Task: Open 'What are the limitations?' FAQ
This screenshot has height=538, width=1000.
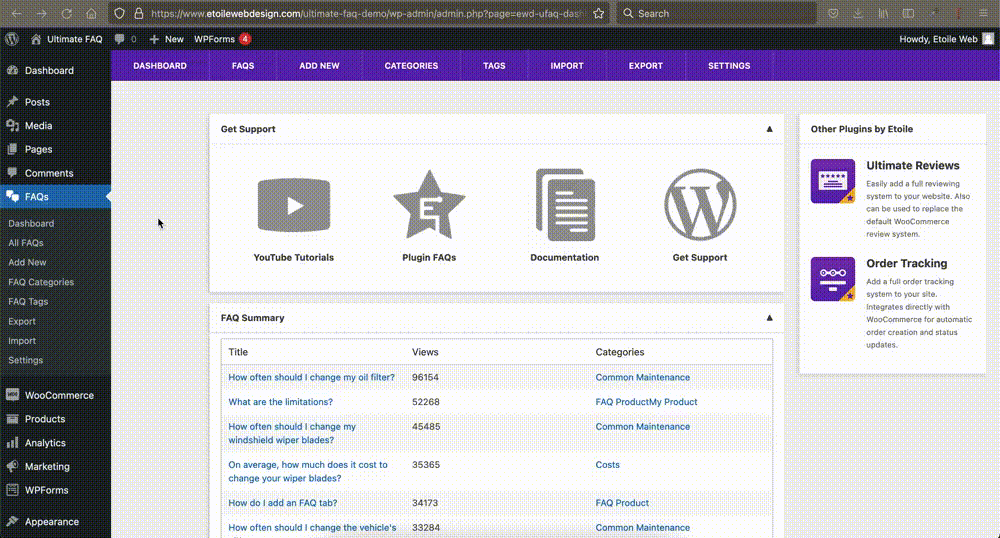Action: [x=281, y=402]
